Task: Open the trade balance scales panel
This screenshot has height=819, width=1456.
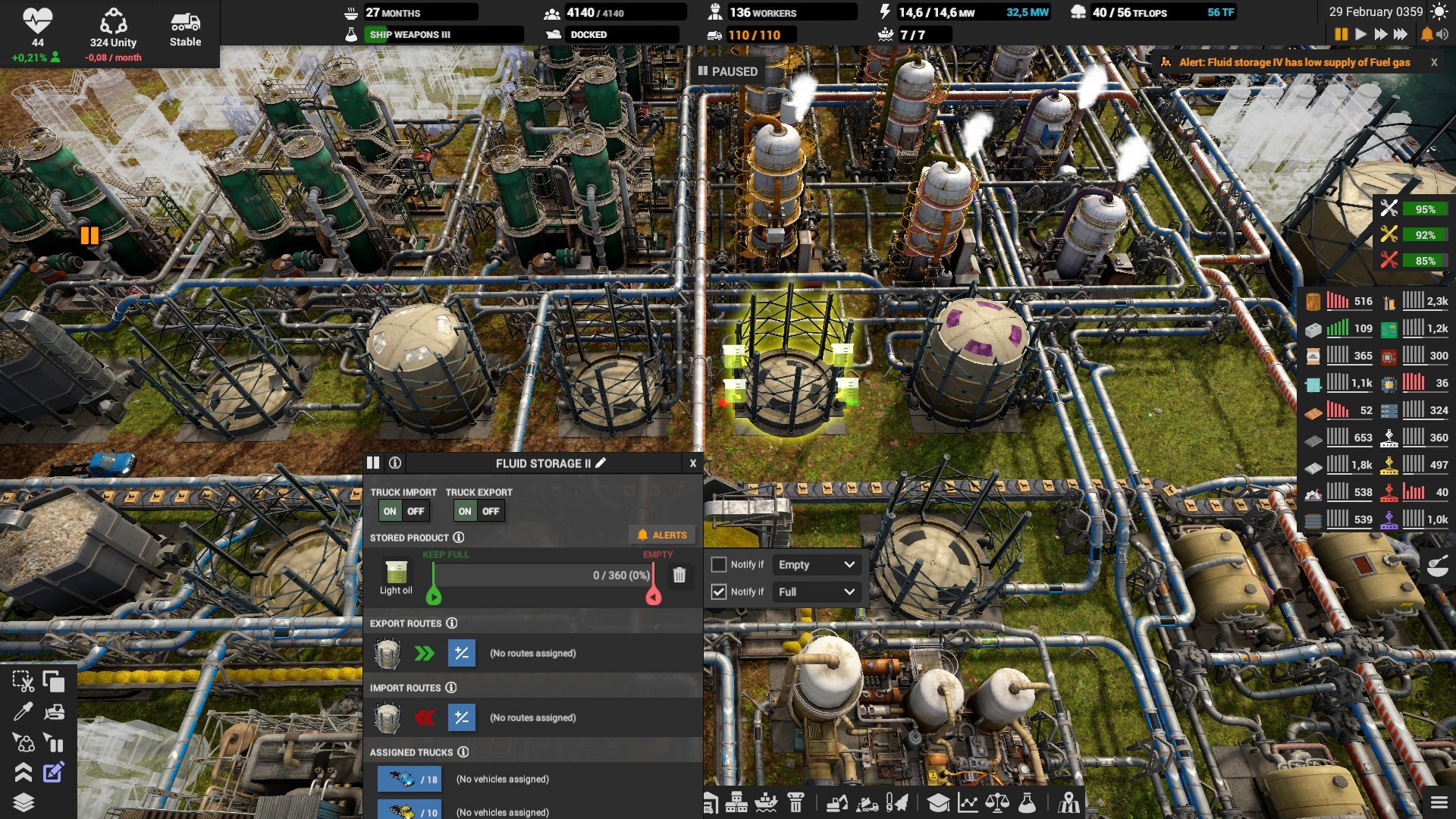Action: (x=997, y=802)
